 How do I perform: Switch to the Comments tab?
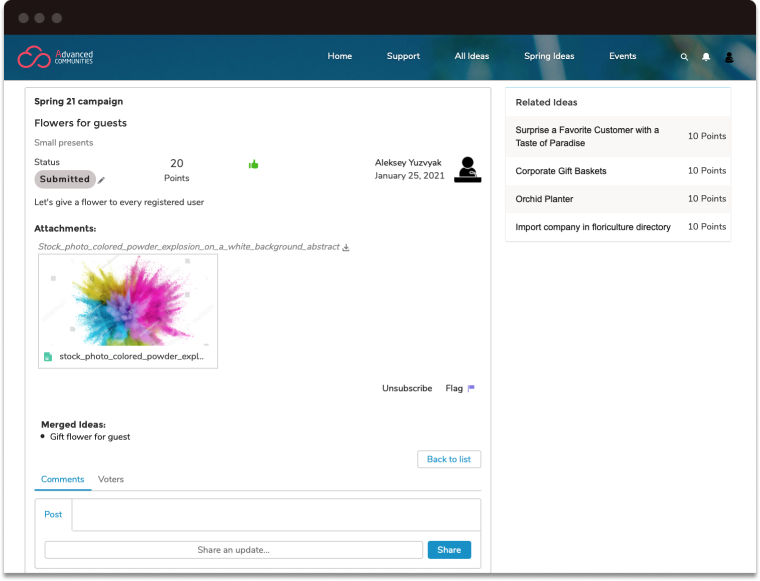63,479
